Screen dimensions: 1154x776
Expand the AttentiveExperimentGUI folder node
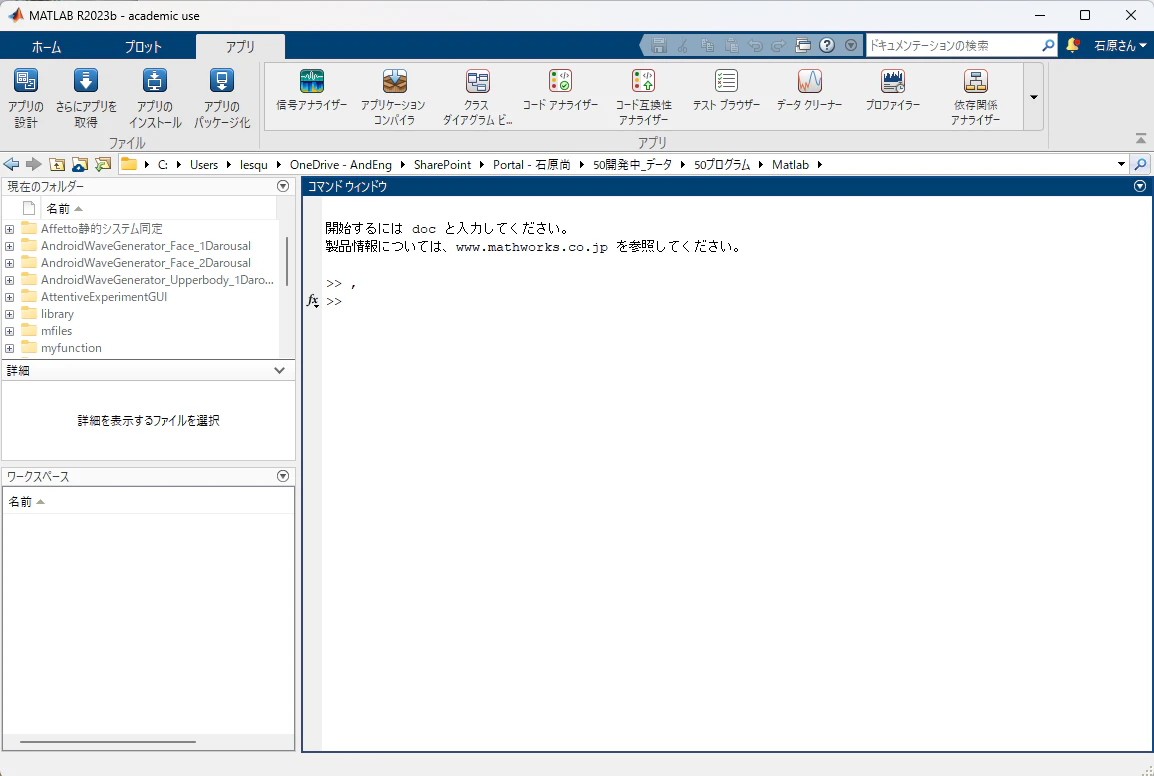point(10,297)
